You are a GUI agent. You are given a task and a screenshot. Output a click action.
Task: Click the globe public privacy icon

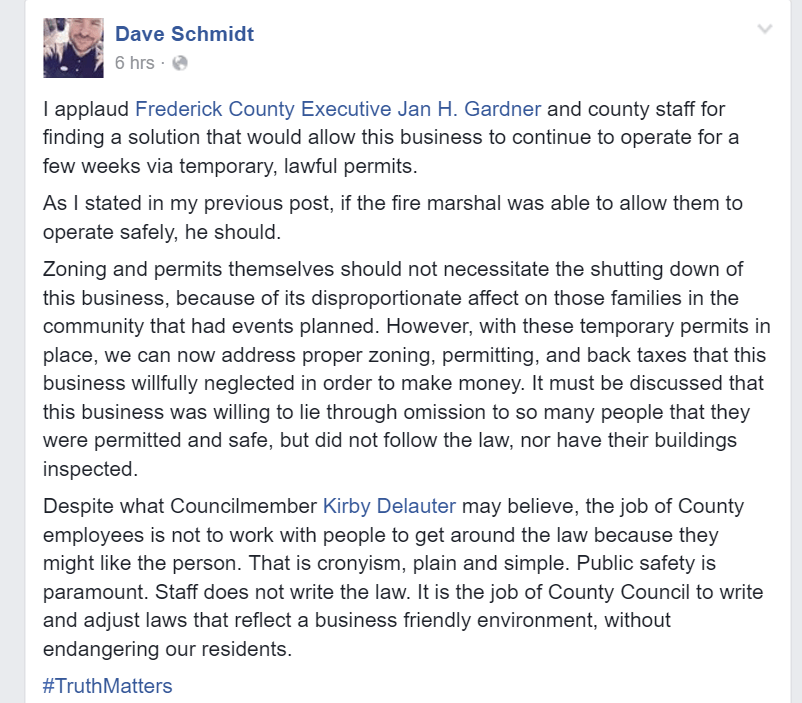180,63
